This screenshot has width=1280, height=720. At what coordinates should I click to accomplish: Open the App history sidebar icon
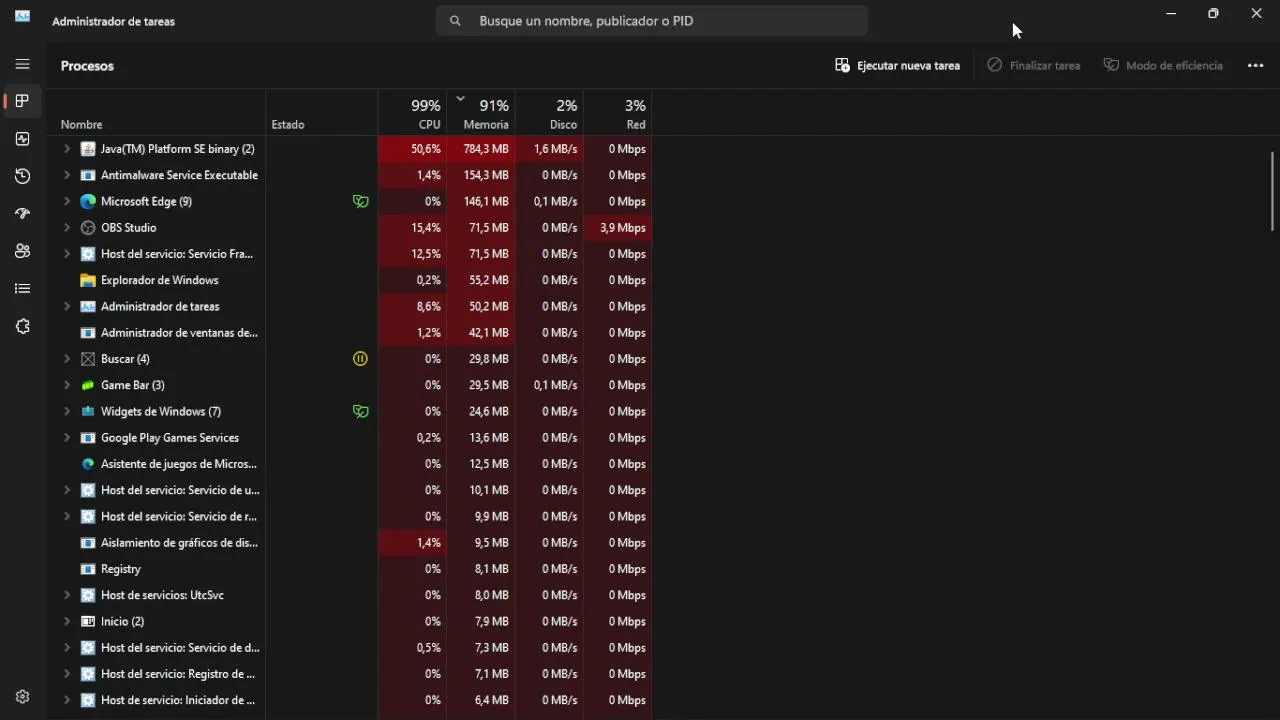pyautogui.click(x=22, y=176)
